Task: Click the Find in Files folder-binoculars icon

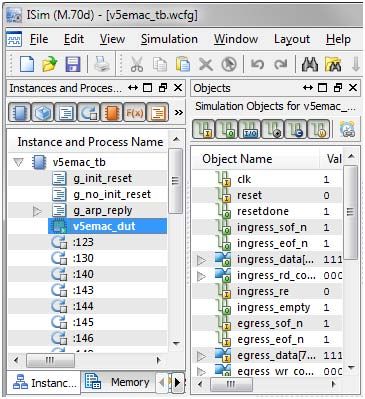Action: pos(333,64)
